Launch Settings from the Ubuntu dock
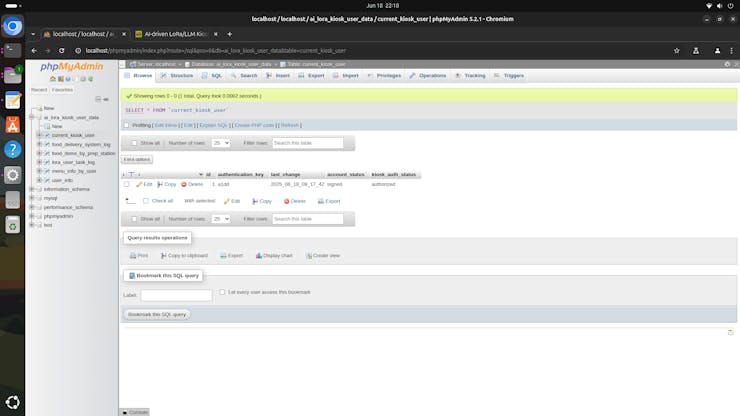740x416 pixels. tap(13, 175)
